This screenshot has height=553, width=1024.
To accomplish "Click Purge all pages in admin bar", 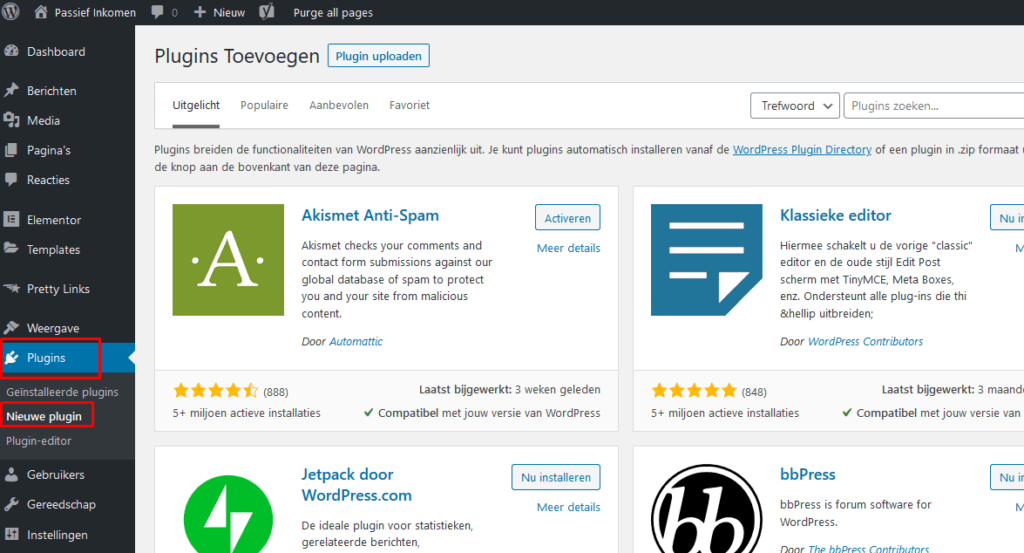I will pyautogui.click(x=333, y=12).
